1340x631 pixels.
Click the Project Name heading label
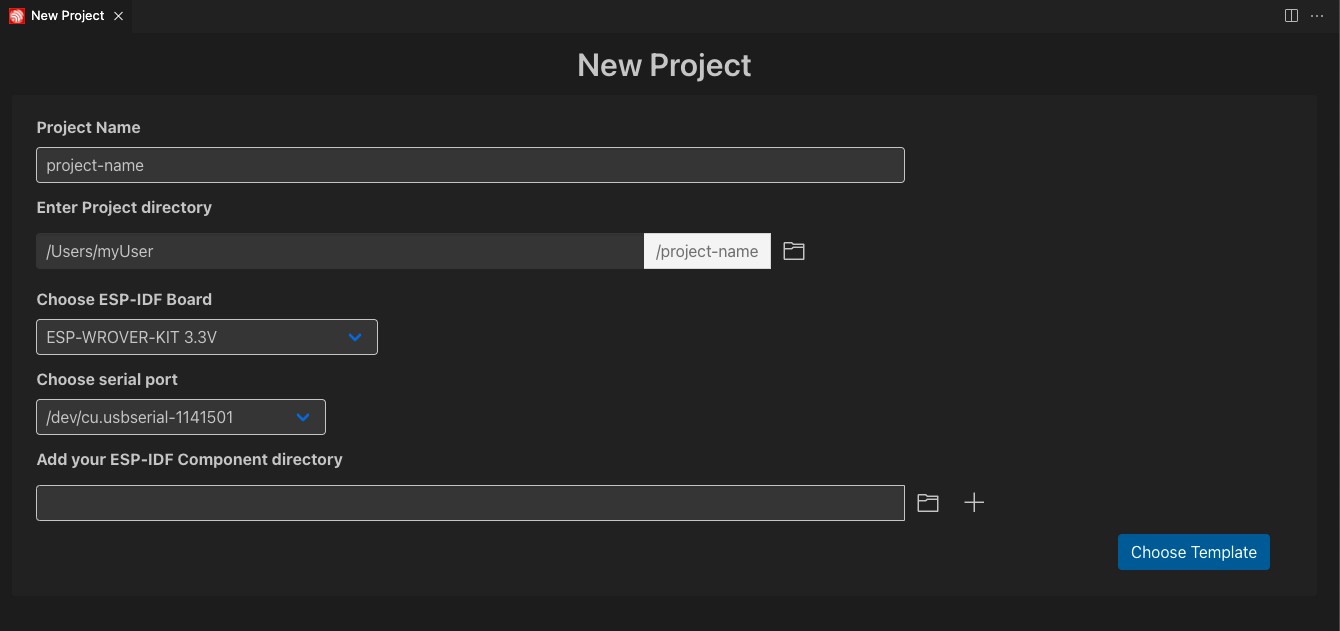(88, 127)
